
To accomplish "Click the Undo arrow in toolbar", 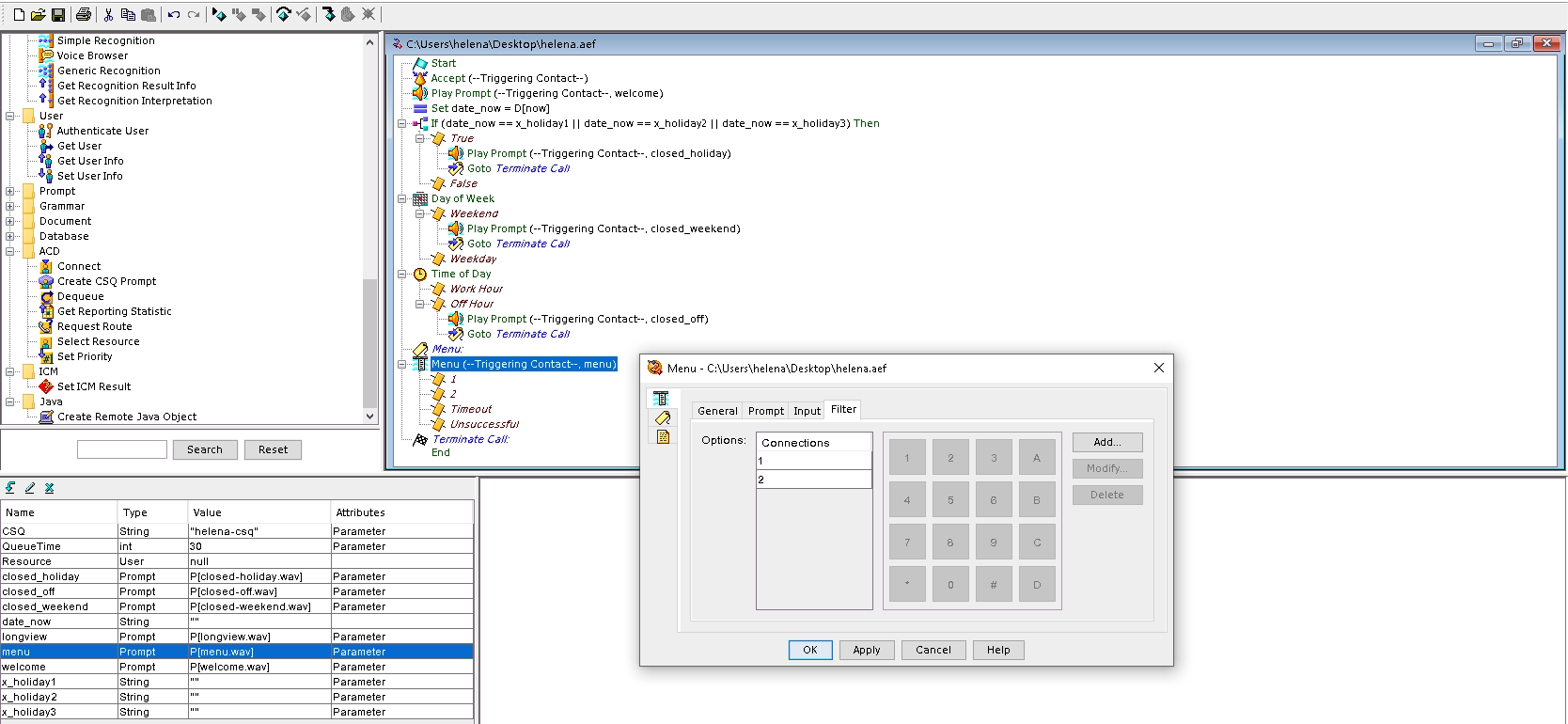I will [x=174, y=14].
